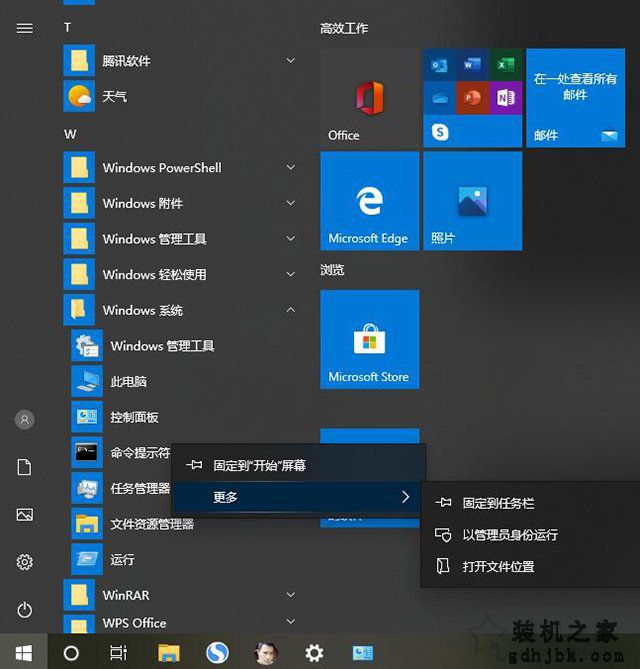Open Control Panel icon on taskbar
Viewport: 640px width, 669px height.
(363, 653)
